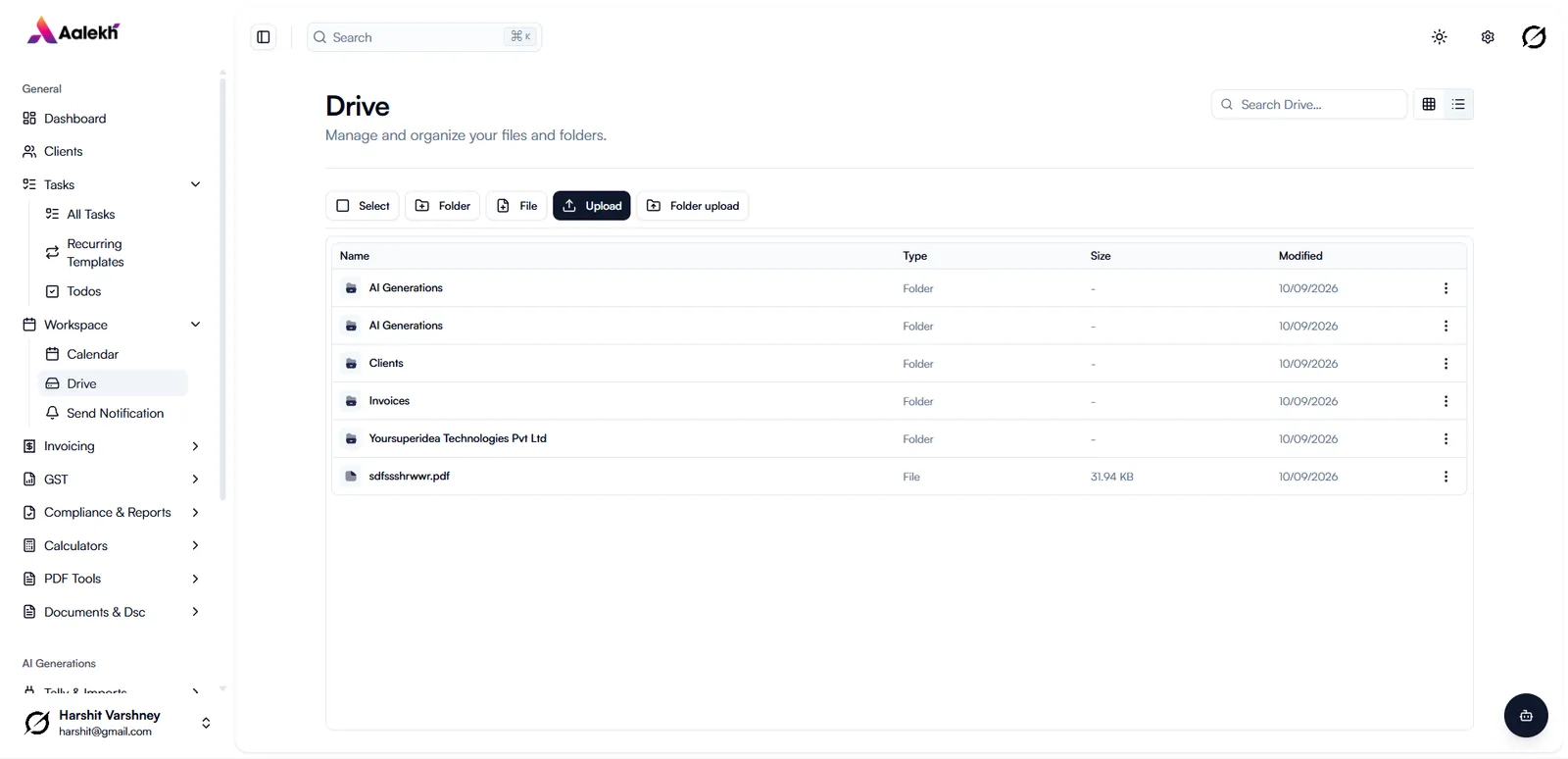Click the sidebar vertical scrollbar

[222, 289]
